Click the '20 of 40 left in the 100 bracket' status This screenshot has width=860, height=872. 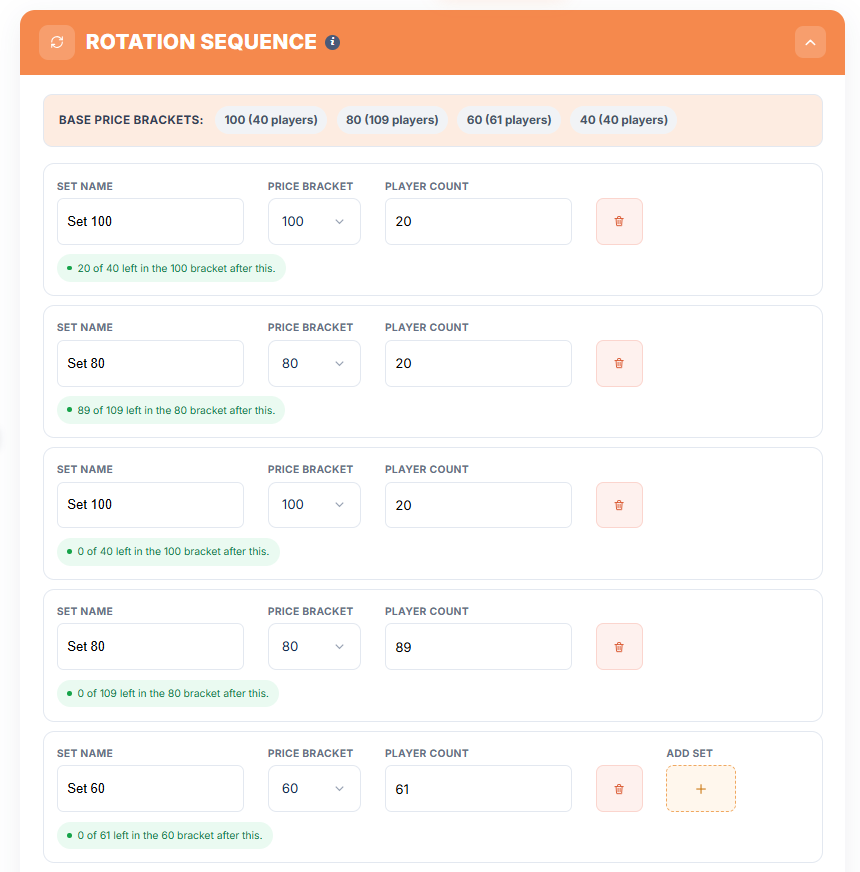(171, 268)
